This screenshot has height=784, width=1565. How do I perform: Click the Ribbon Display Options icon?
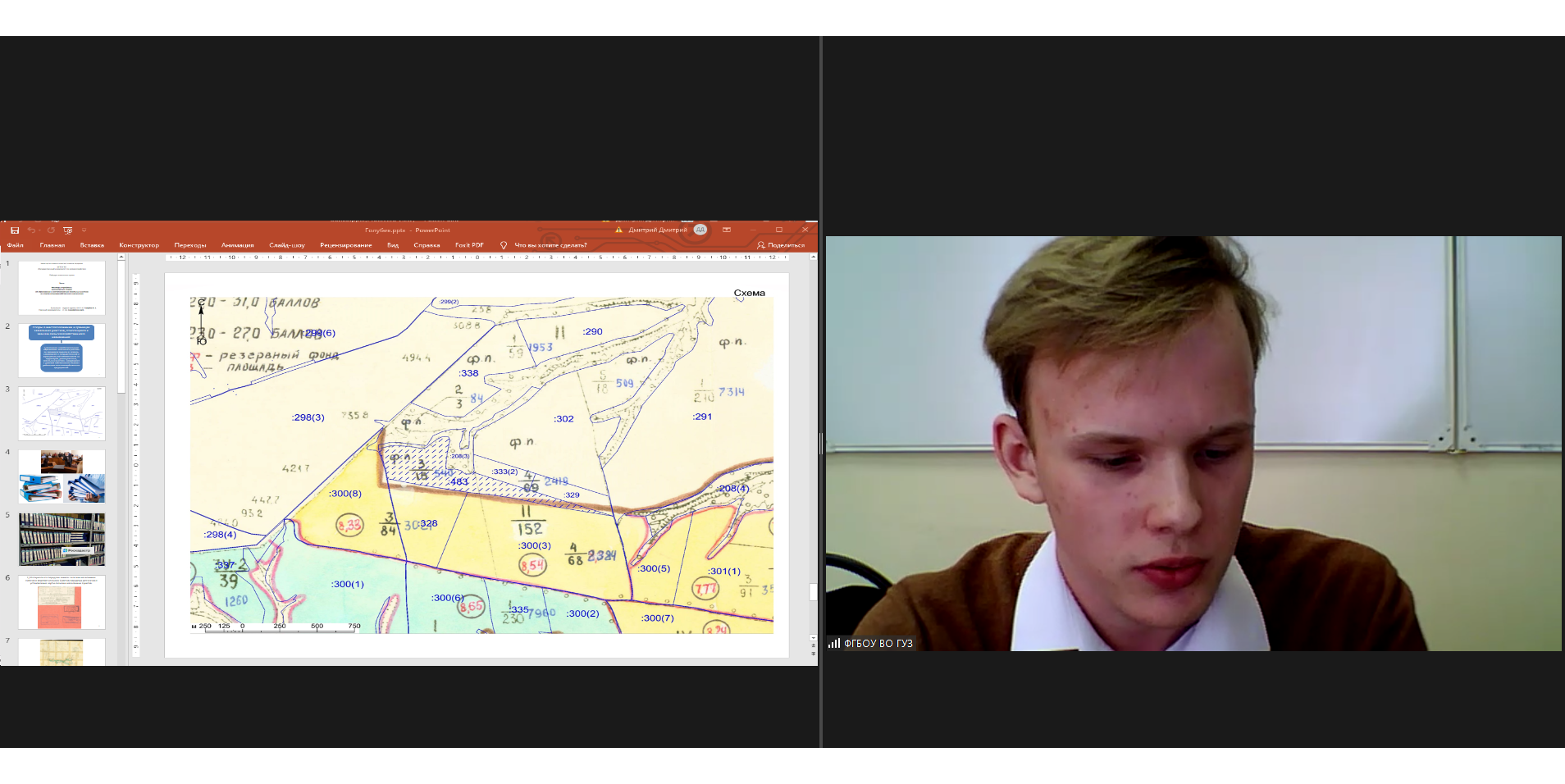click(x=727, y=230)
